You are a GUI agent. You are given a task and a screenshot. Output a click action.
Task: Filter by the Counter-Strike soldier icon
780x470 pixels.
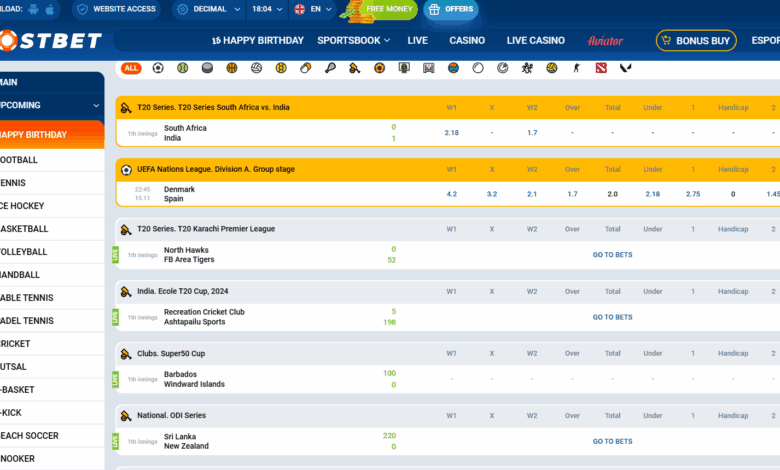click(577, 68)
